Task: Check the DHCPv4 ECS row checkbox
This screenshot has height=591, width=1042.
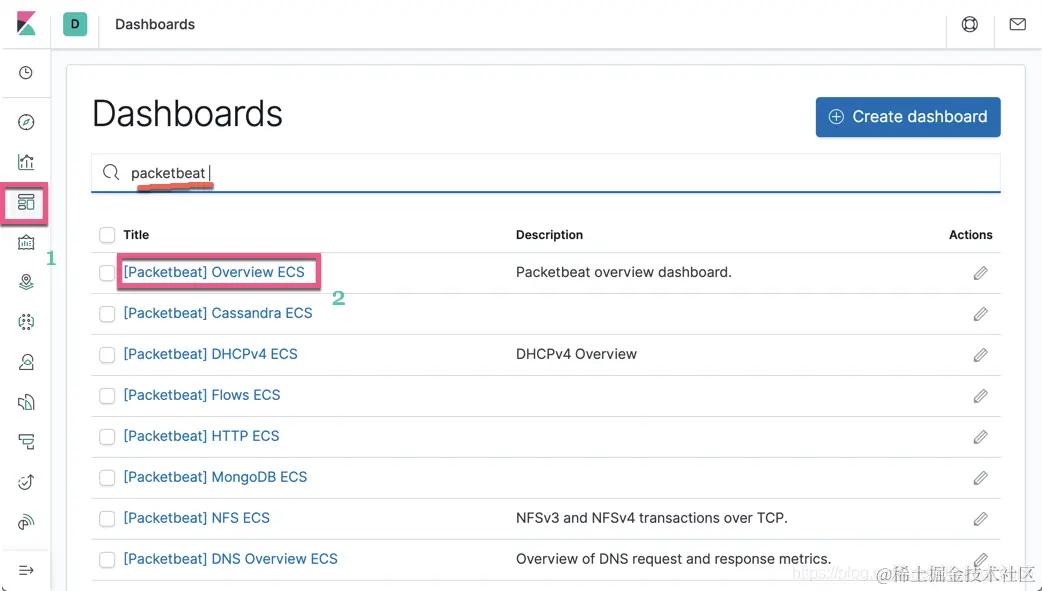Action: pos(107,355)
